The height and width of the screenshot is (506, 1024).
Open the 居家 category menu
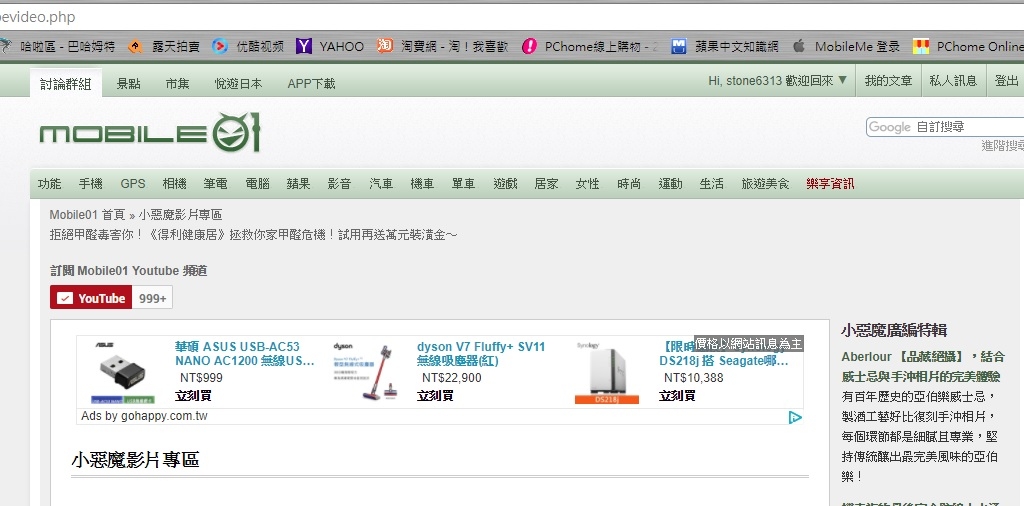pyautogui.click(x=547, y=184)
